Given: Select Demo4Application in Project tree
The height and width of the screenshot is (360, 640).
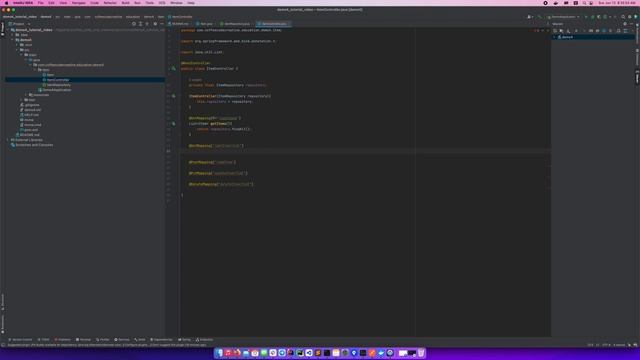Looking at the screenshot, I should pyautogui.click(x=56, y=90).
